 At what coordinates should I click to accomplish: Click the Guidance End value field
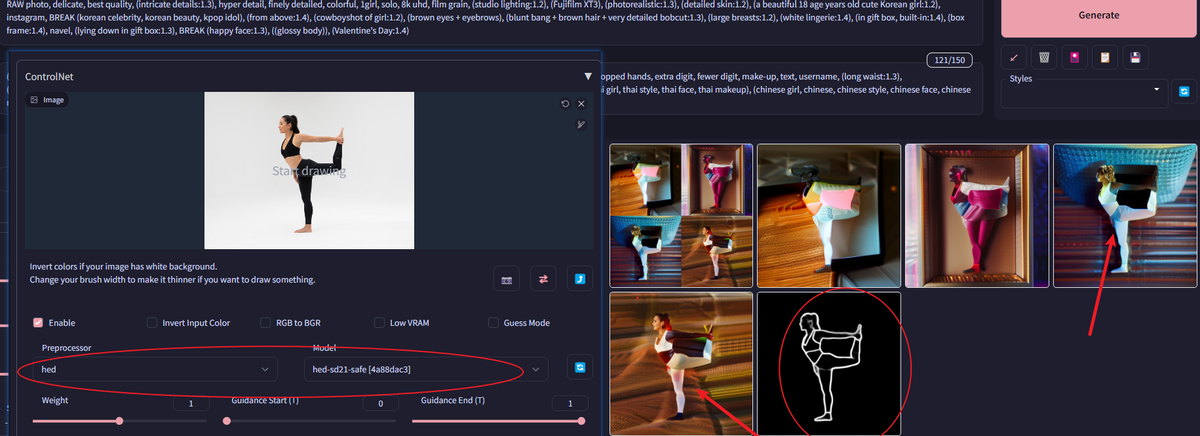(x=570, y=403)
